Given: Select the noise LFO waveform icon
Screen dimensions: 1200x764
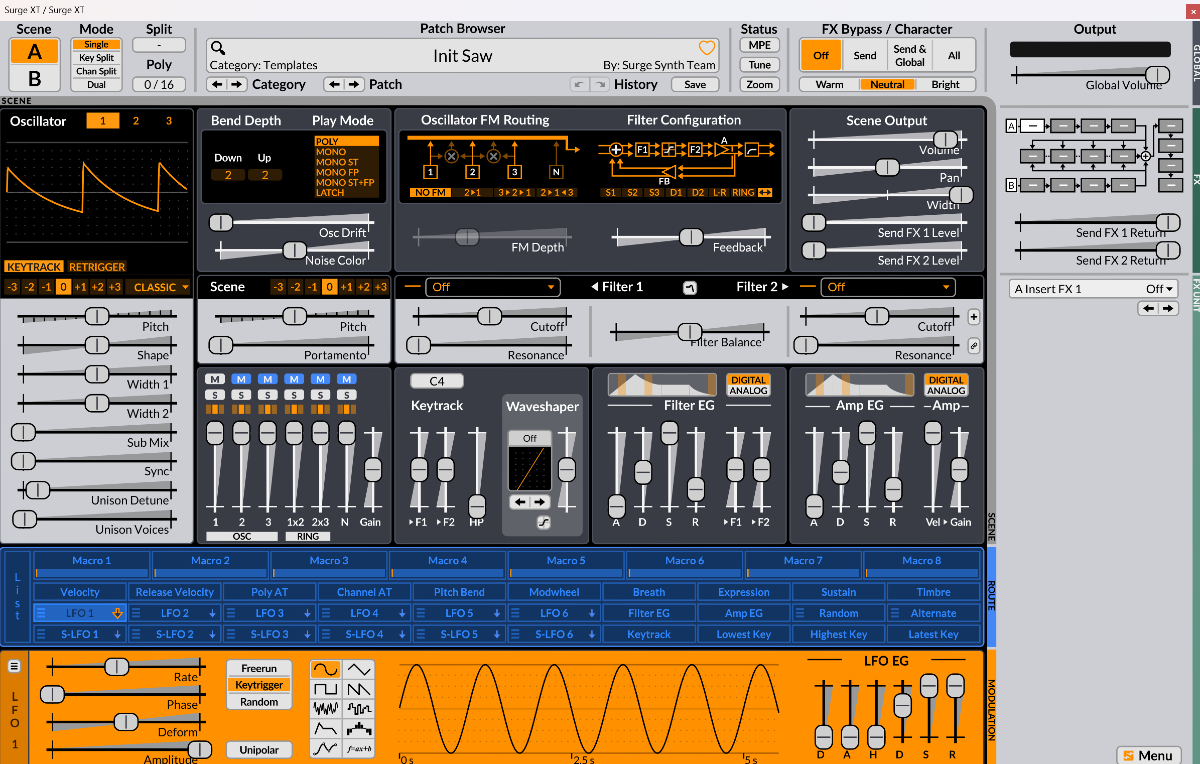Looking at the screenshot, I should tap(326, 709).
